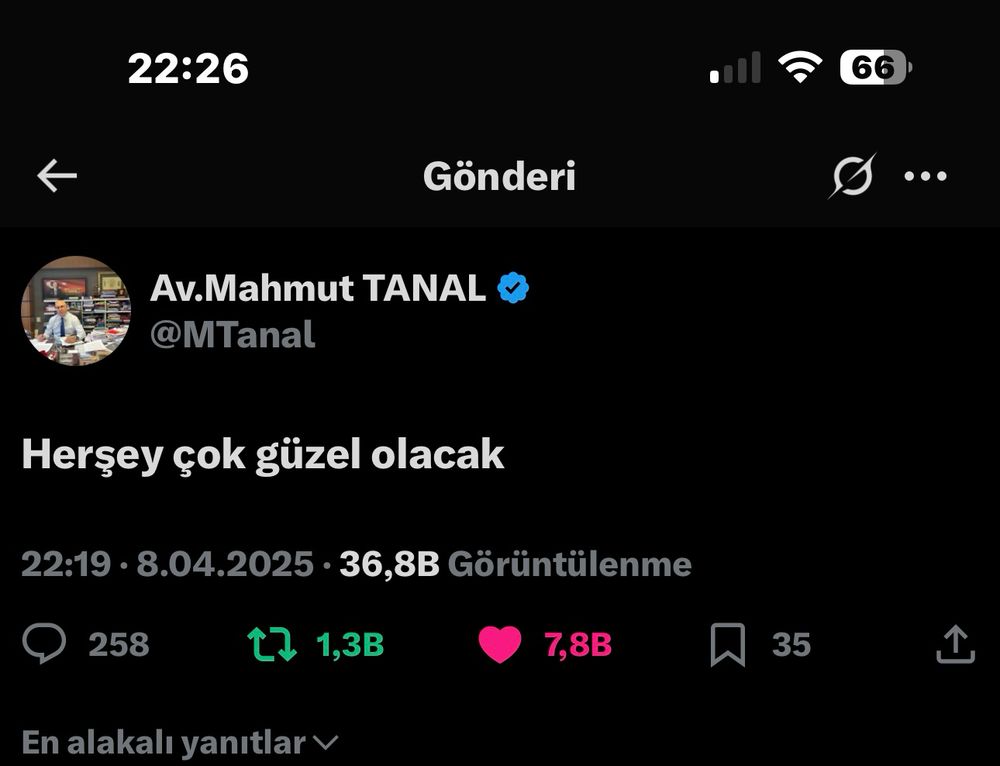
Task: Open the 7,8B likes count
Action: [578, 644]
